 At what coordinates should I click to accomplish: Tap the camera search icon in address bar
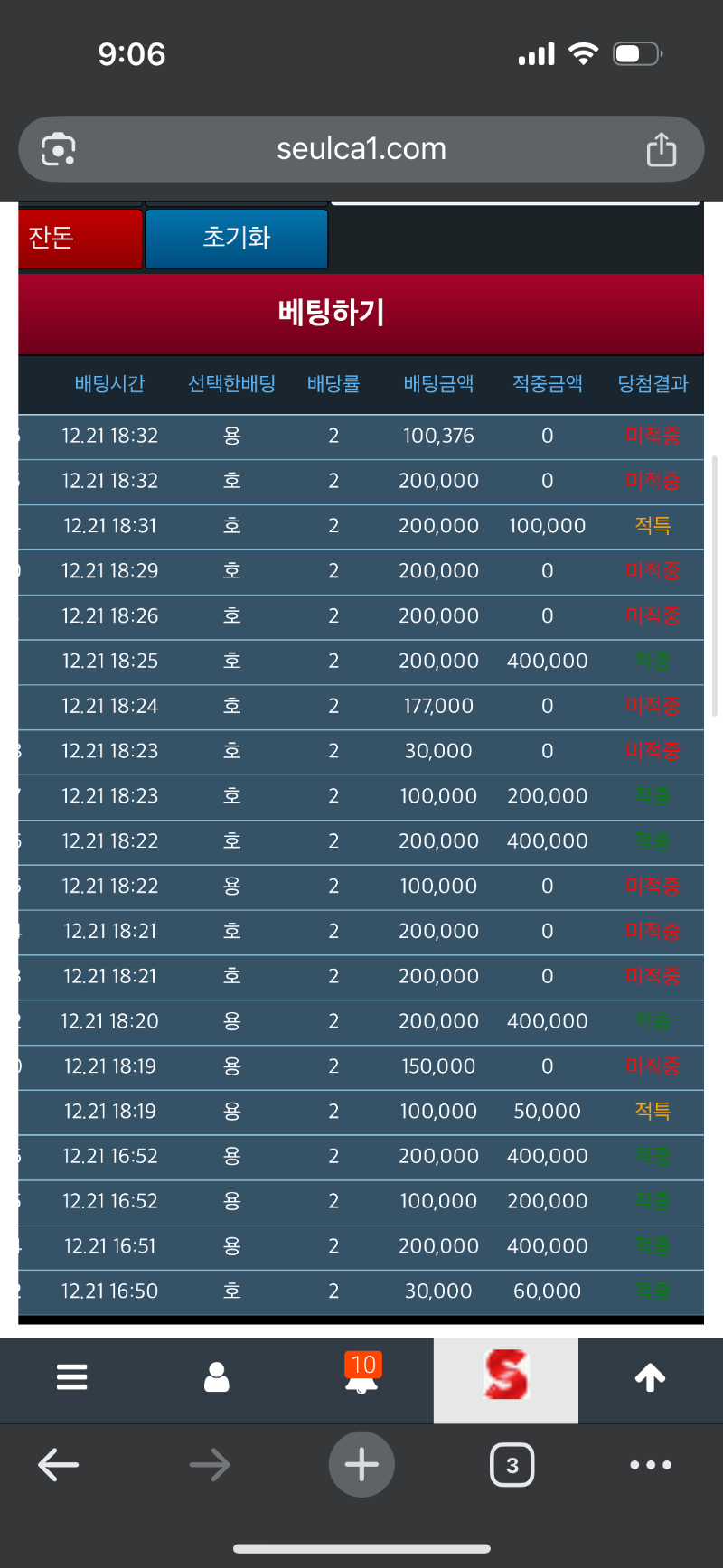point(59,149)
